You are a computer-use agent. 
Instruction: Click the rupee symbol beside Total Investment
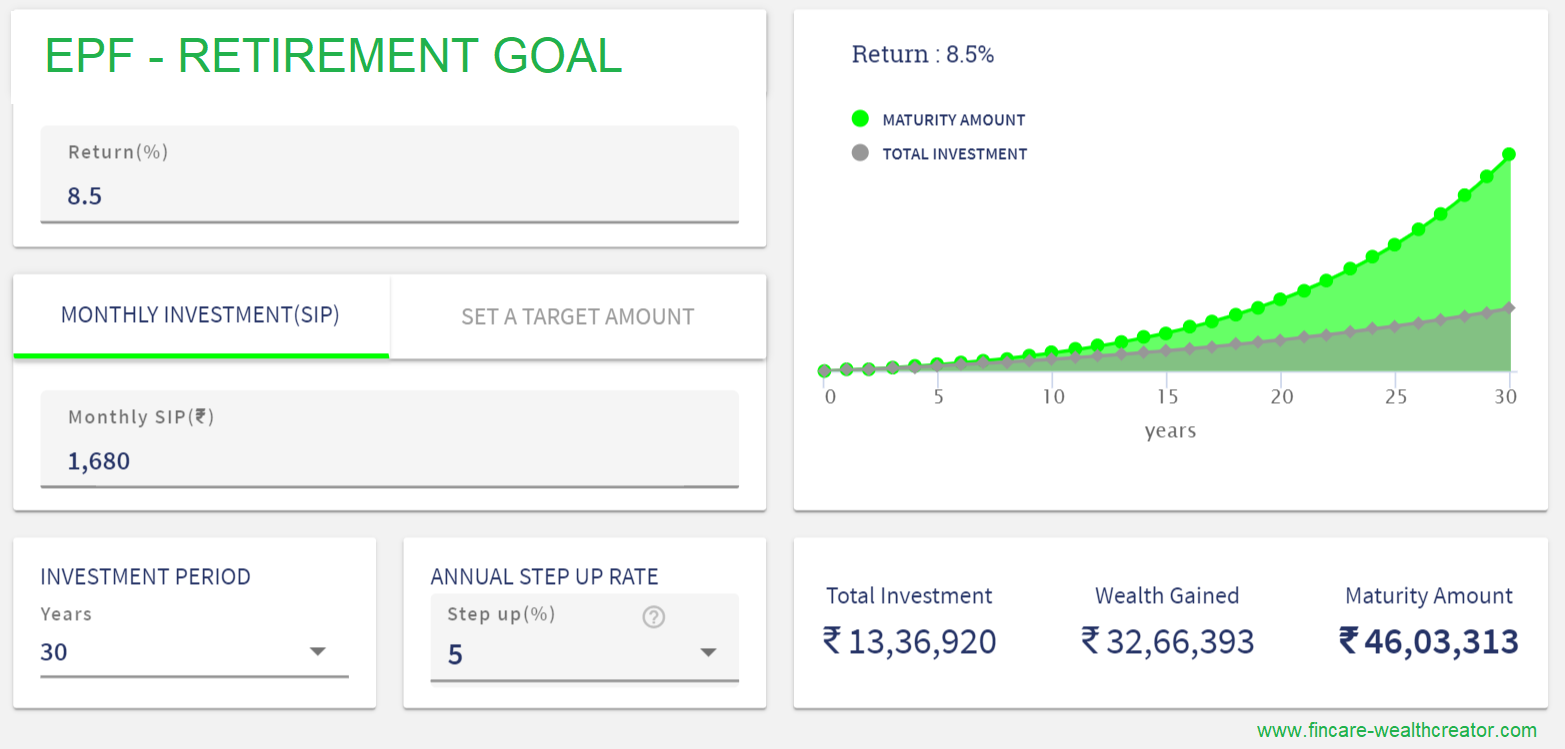pos(832,642)
